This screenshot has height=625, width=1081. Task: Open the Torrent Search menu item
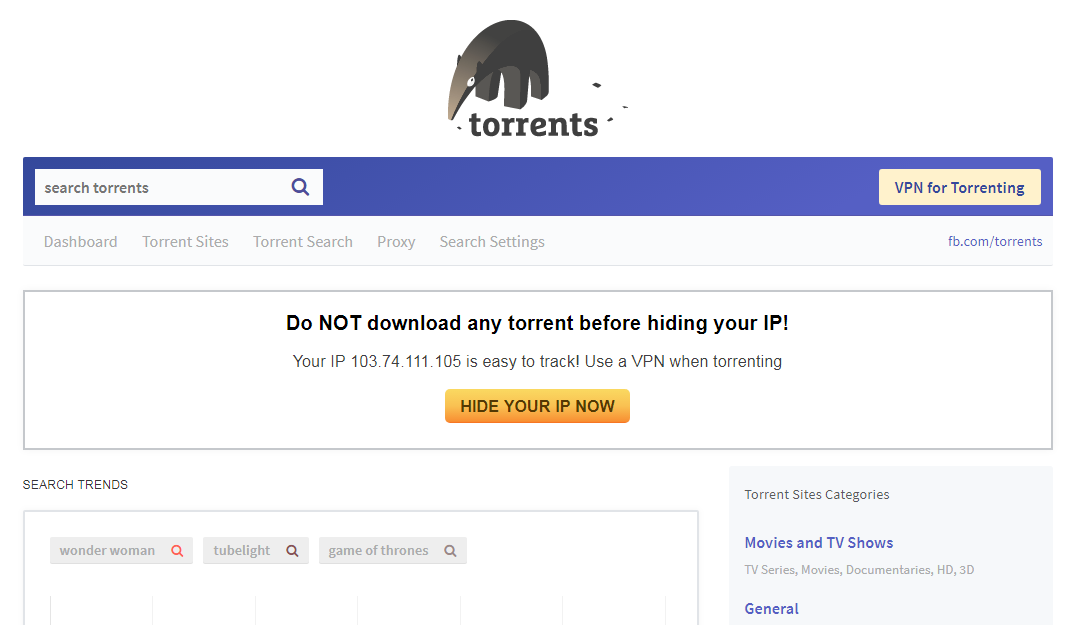coord(303,242)
